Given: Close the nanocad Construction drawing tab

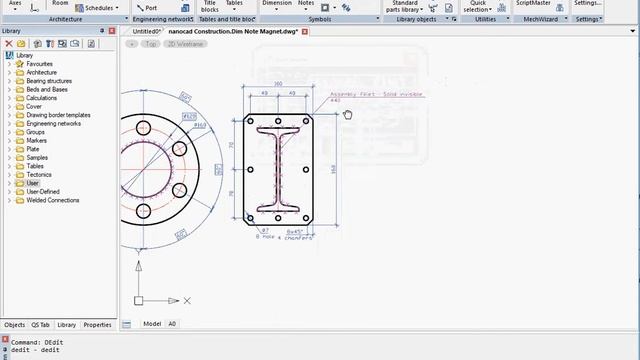Looking at the screenshot, I should coord(304,31).
